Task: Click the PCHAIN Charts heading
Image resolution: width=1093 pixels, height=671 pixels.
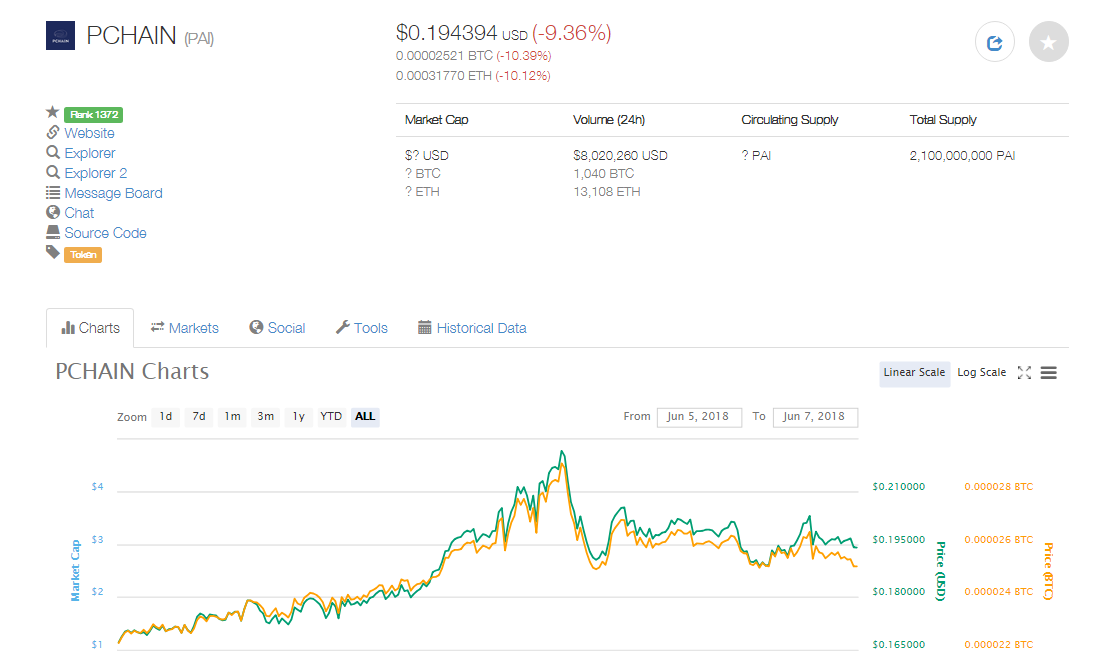Action: coord(132,371)
